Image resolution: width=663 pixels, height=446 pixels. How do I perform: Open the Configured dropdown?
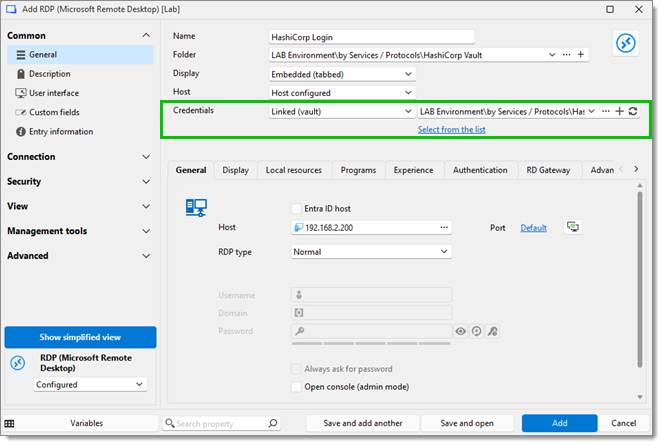(90, 385)
